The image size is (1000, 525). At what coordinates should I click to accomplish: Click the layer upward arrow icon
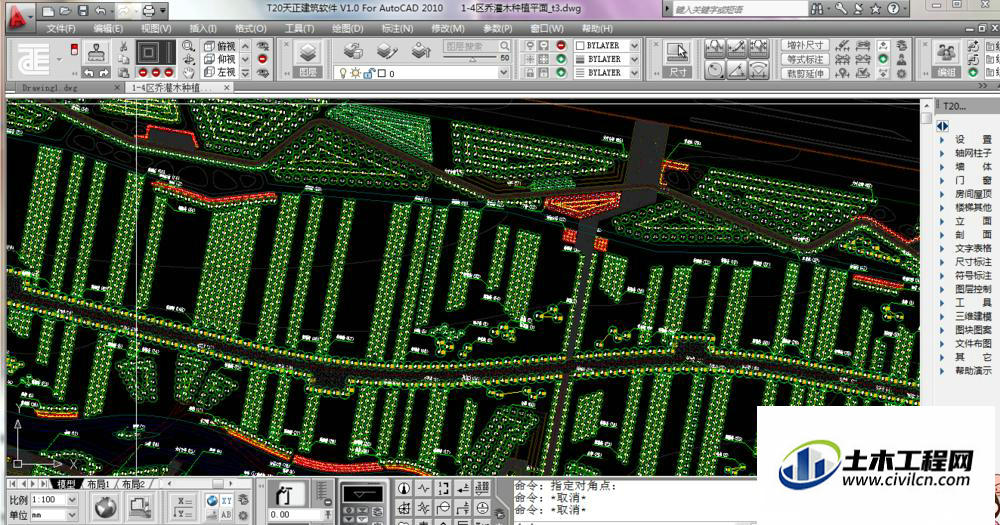click(x=421, y=50)
